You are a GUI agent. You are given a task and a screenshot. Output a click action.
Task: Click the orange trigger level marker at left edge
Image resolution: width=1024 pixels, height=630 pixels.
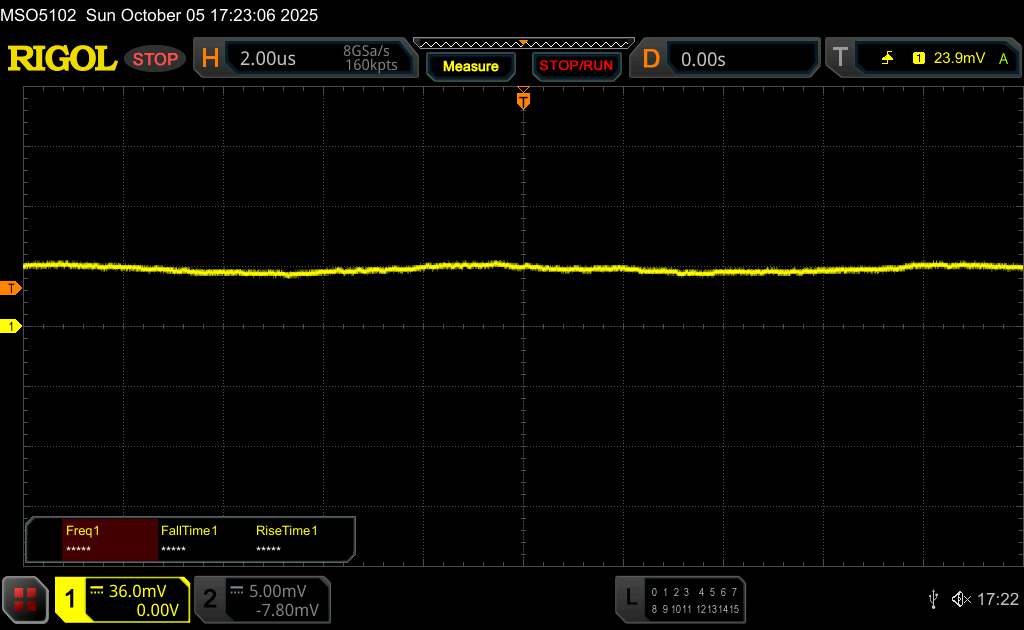(x=11, y=288)
